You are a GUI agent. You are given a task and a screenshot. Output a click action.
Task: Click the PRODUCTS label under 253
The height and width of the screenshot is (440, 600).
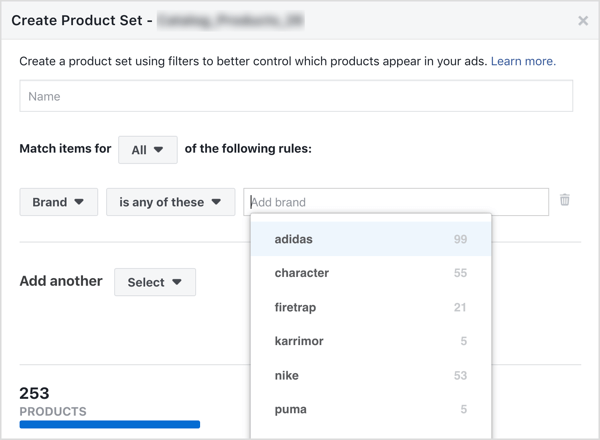[53, 411]
